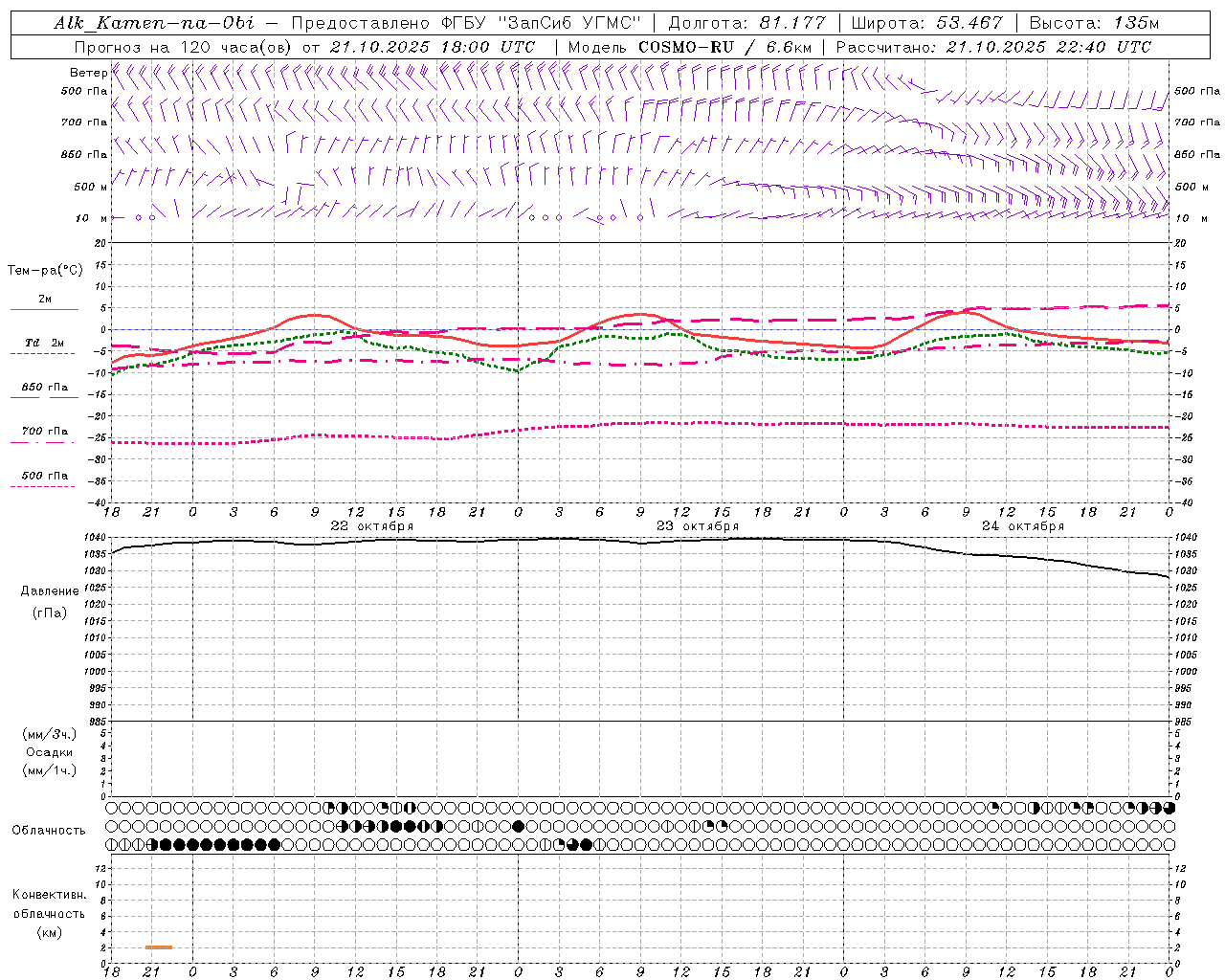Select the latitude value 53.467
This screenshot has width=1225, height=980.
pyautogui.click(x=969, y=24)
